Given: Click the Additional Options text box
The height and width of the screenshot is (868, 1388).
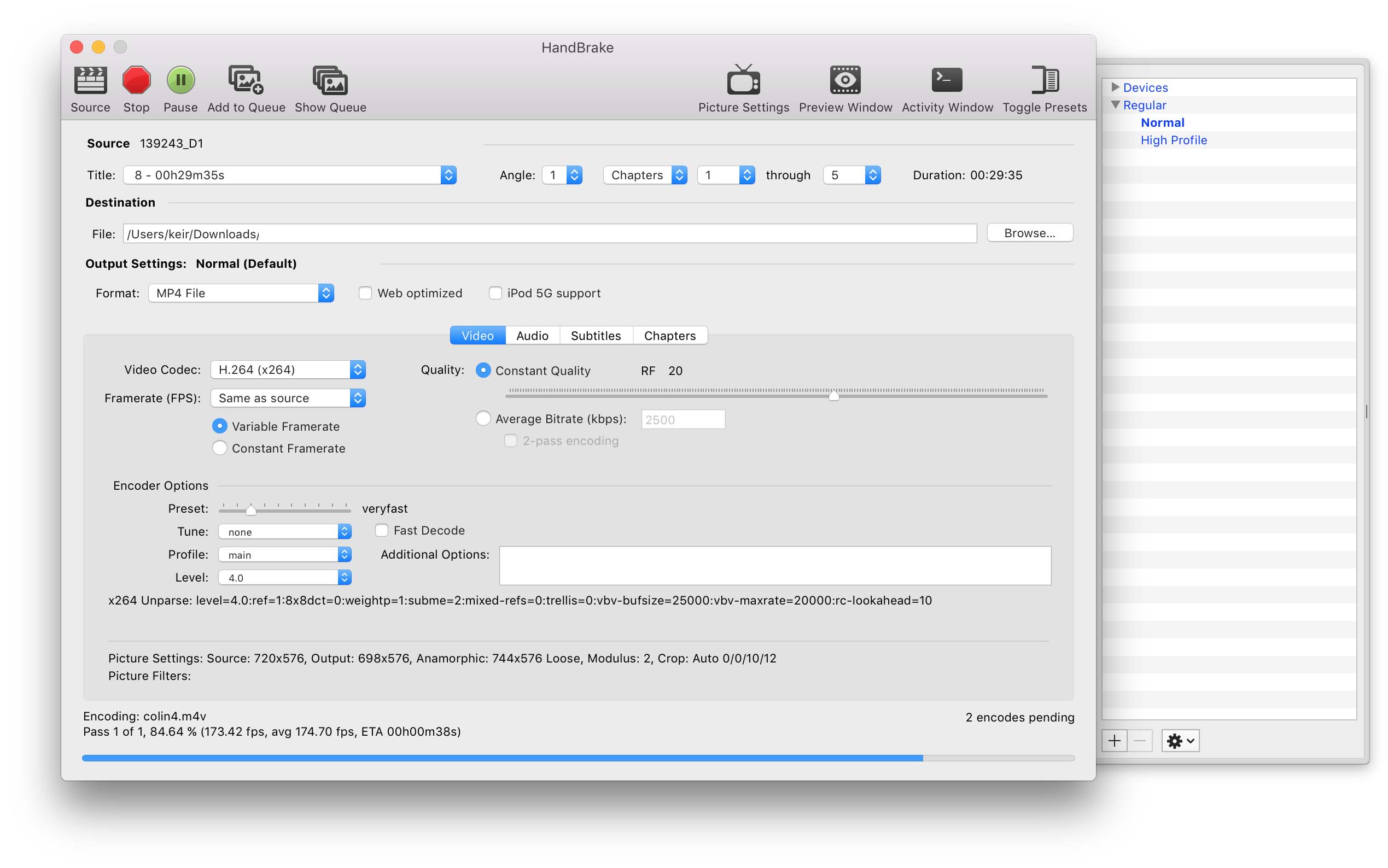Looking at the screenshot, I should point(775,566).
